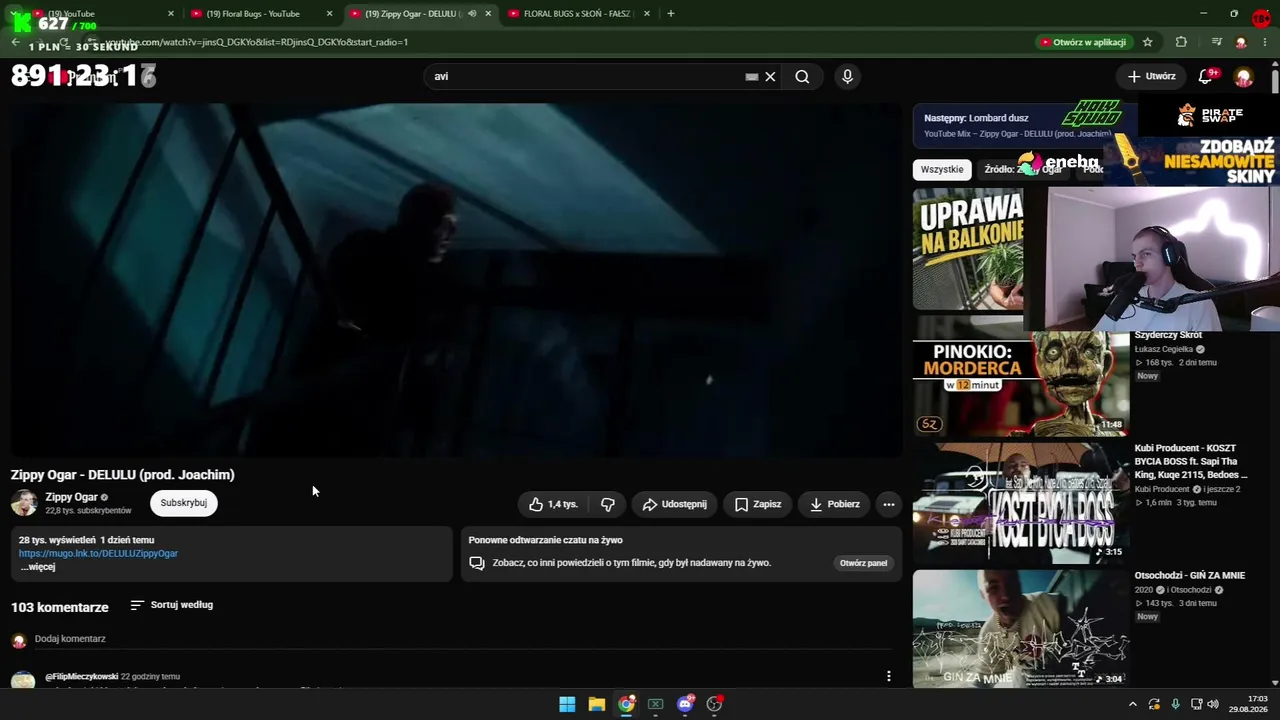Image resolution: width=1280 pixels, height=720 pixels.
Task: Open Xbox Game Bar app in taskbar
Action: coord(655,704)
